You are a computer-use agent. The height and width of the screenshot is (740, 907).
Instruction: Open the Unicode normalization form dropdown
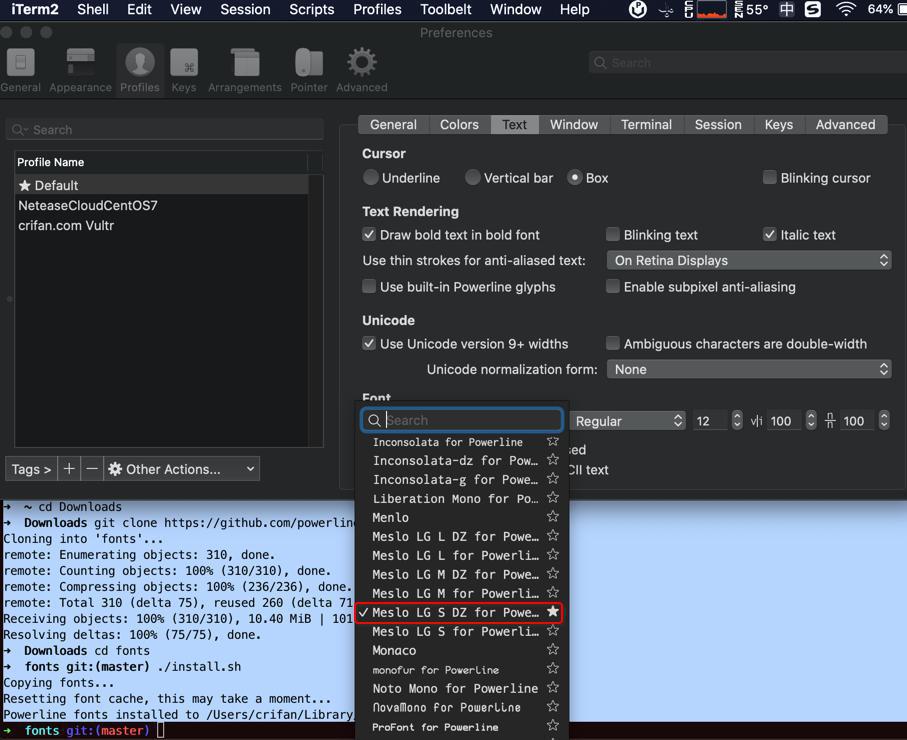pos(749,369)
